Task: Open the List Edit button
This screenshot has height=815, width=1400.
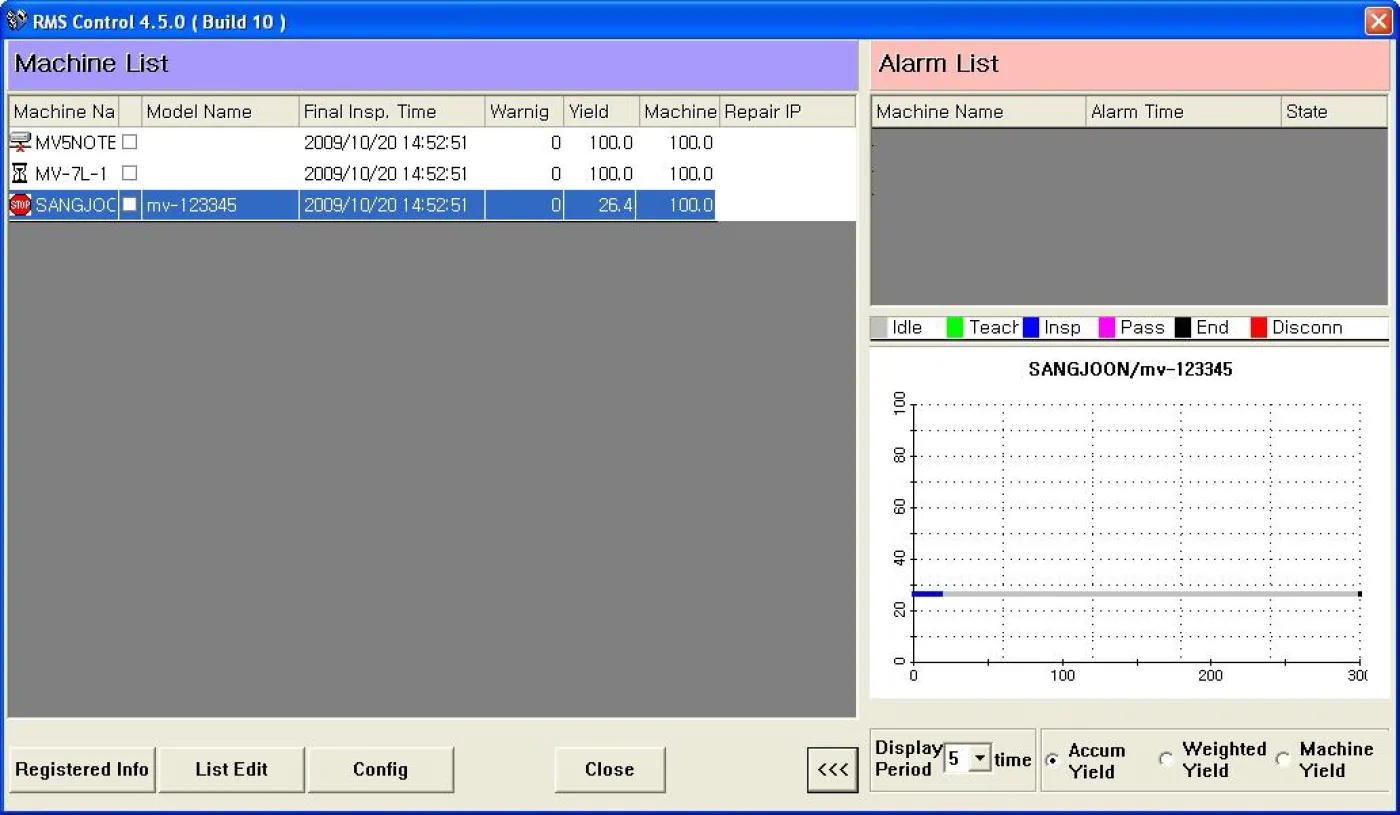Action: tap(231, 769)
